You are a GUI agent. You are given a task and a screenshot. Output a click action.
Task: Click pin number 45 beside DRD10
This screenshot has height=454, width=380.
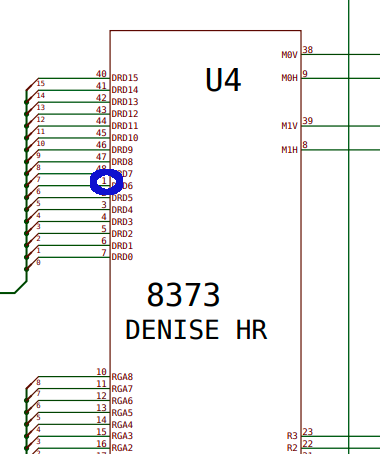101,133
